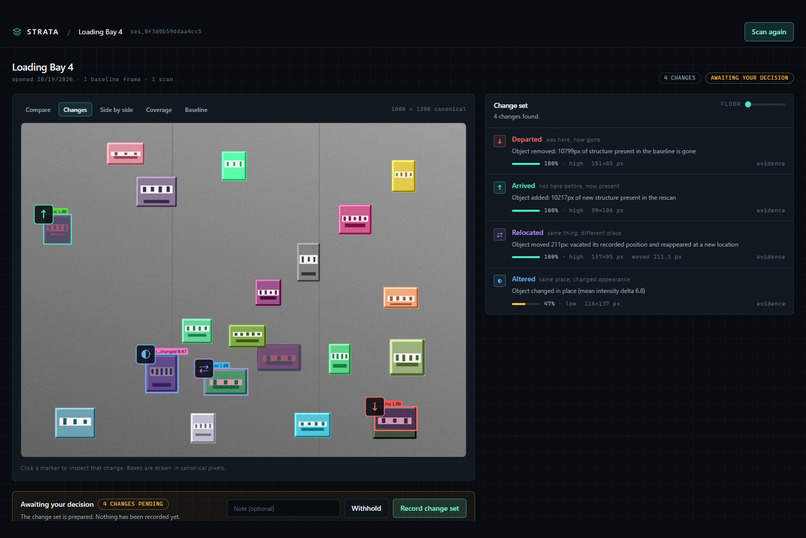The image size is (806, 538).
Task: Select the Altered row title
Action: [x=523, y=279]
